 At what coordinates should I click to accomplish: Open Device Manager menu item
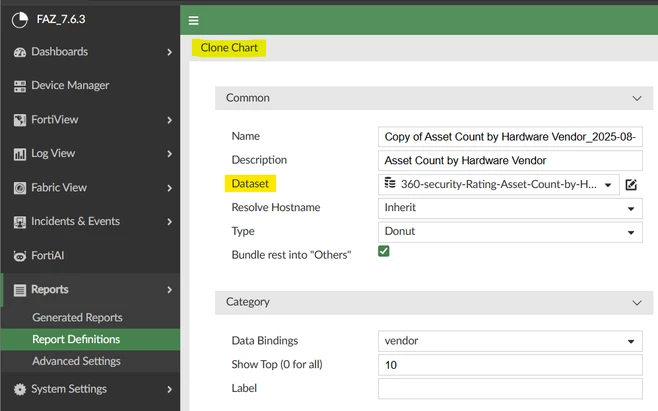pyautogui.click(x=90, y=86)
